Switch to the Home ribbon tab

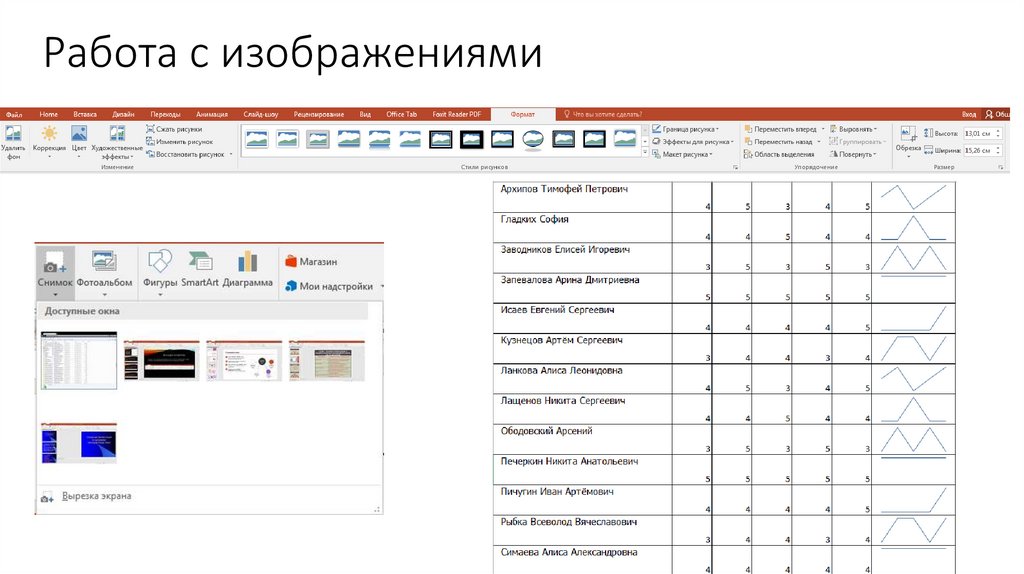point(48,114)
